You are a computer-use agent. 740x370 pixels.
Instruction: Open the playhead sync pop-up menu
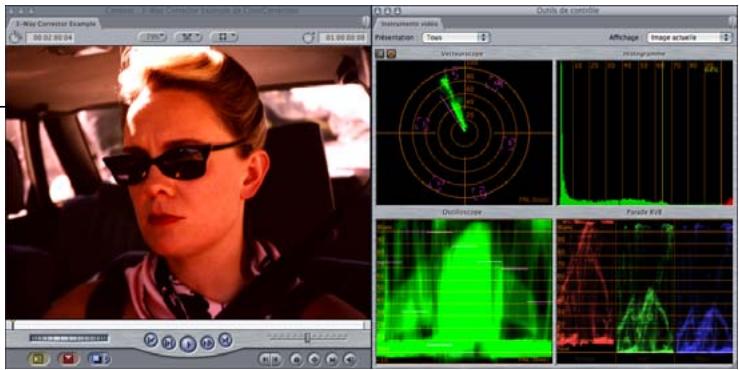coord(188,37)
